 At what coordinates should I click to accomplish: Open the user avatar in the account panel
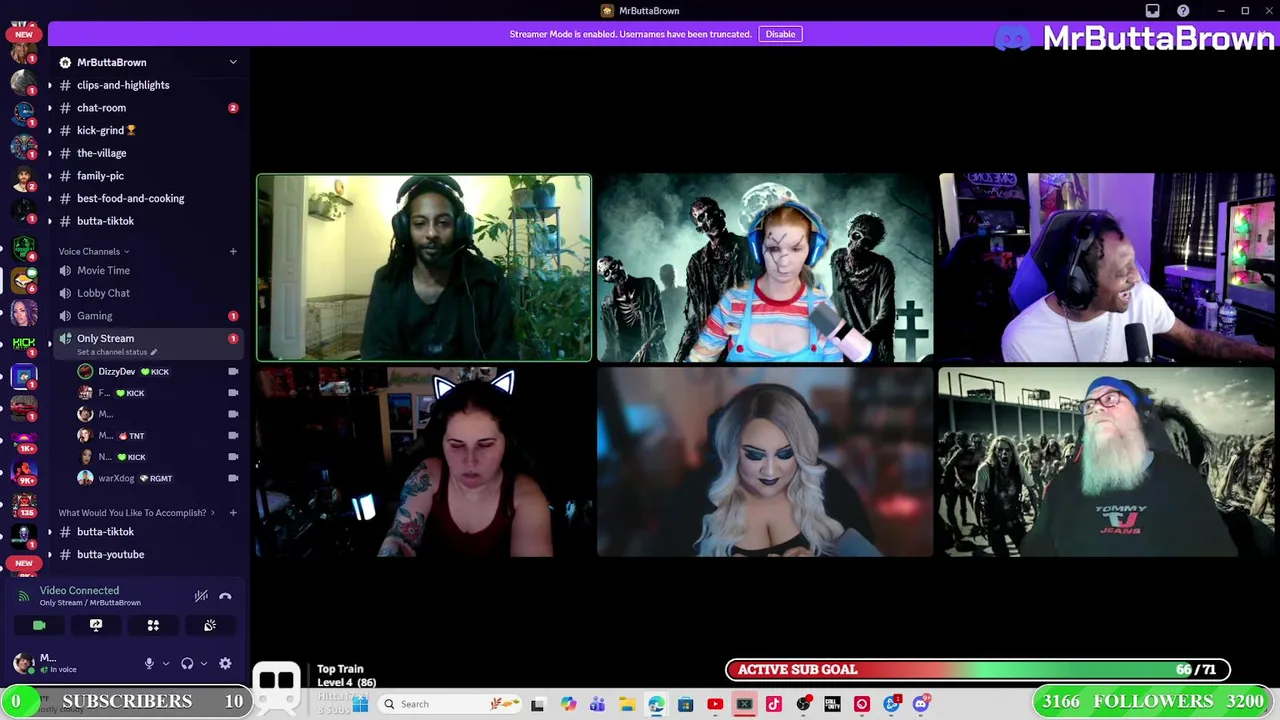(x=24, y=663)
